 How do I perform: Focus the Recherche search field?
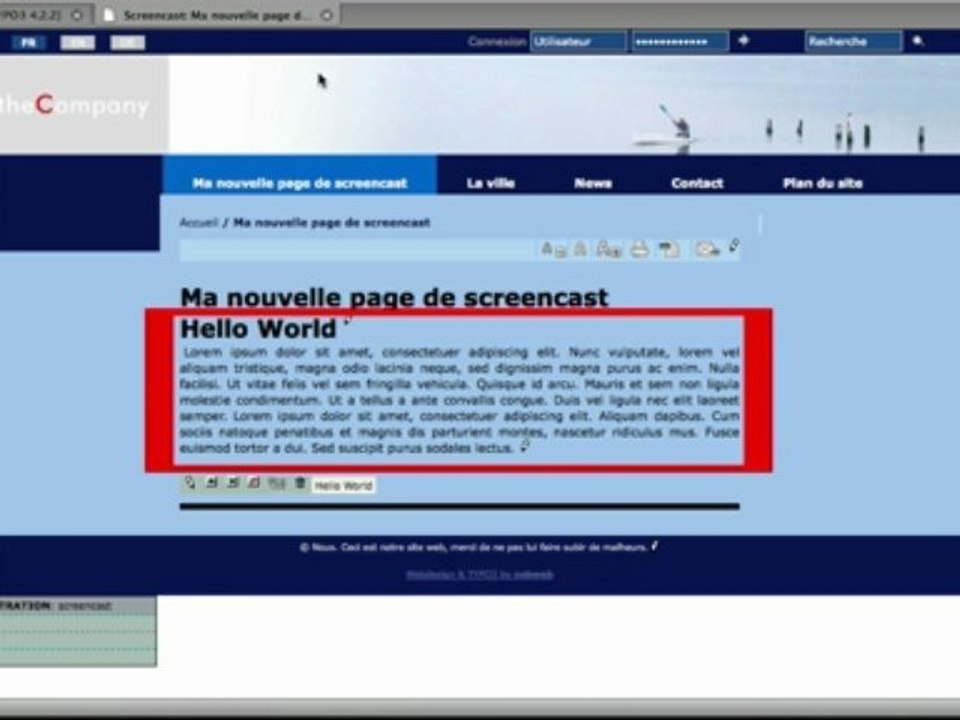853,42
